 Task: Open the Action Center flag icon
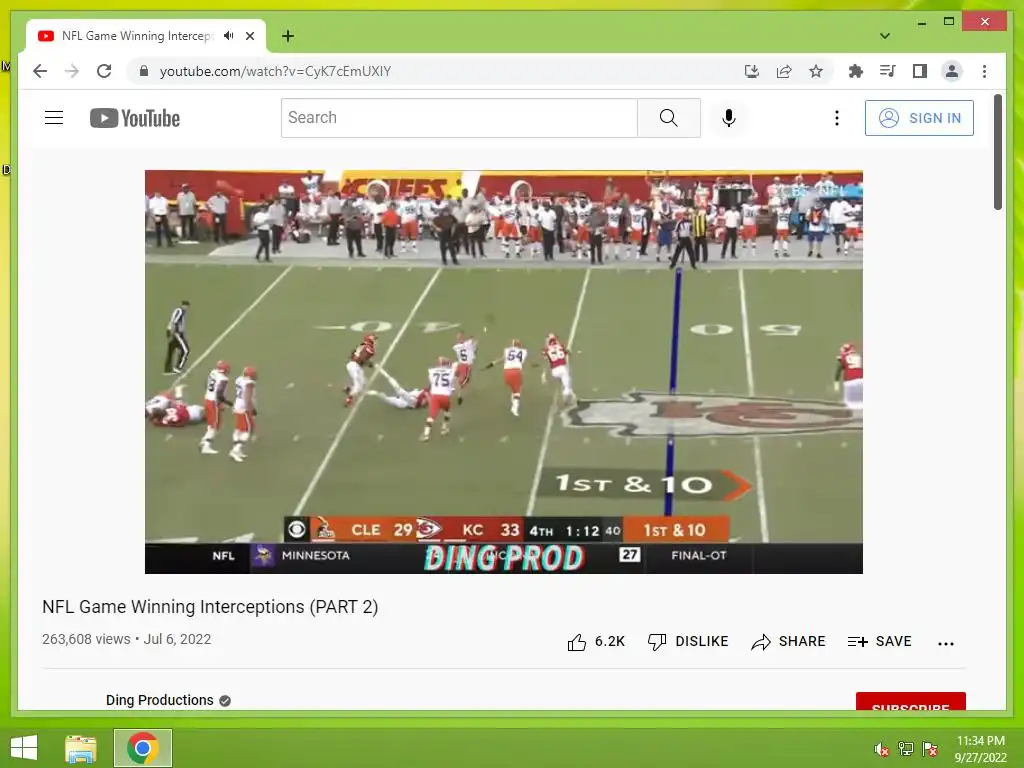click(x=930, y=749)
